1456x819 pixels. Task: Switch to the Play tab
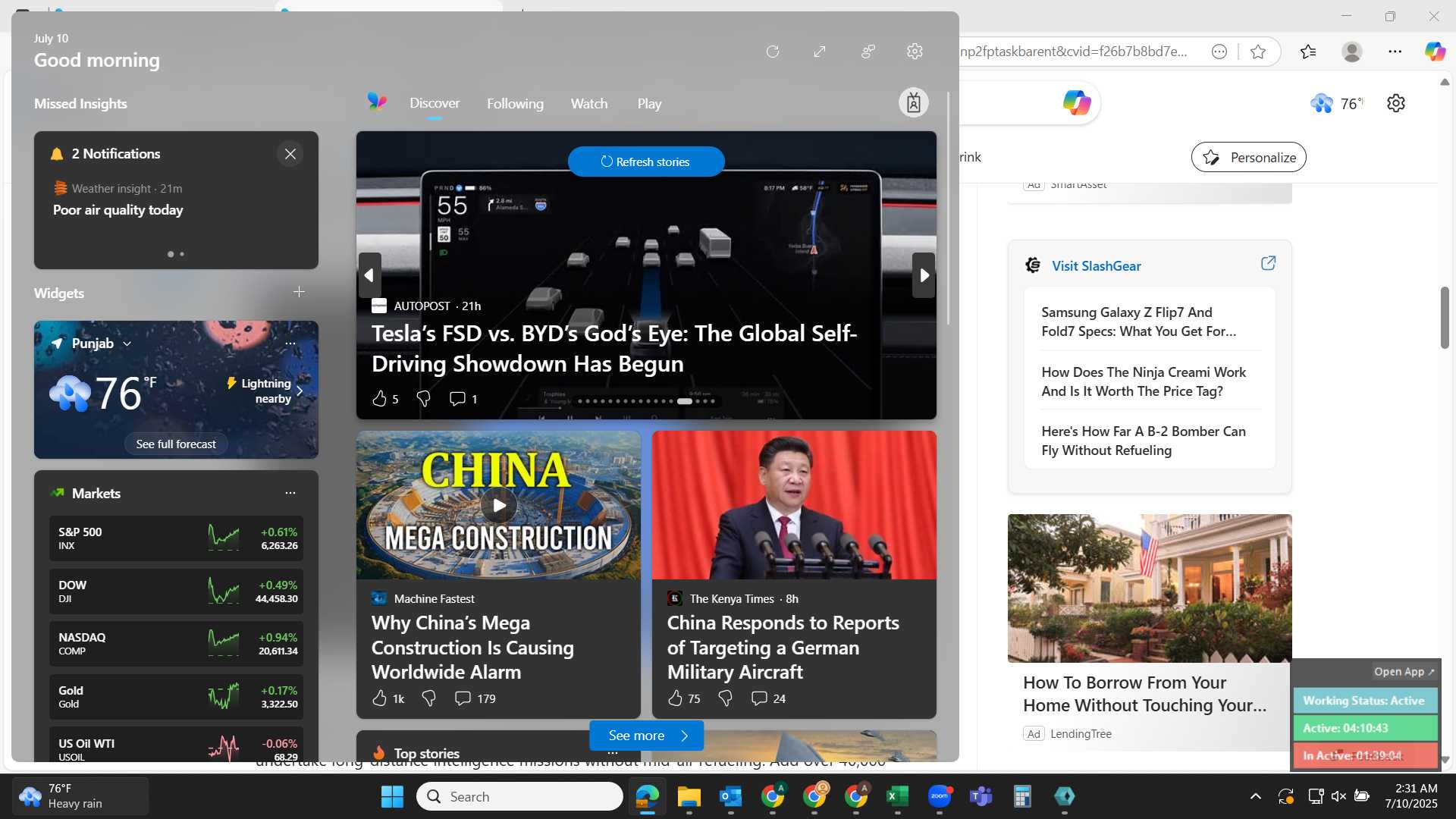pos(649,104)
